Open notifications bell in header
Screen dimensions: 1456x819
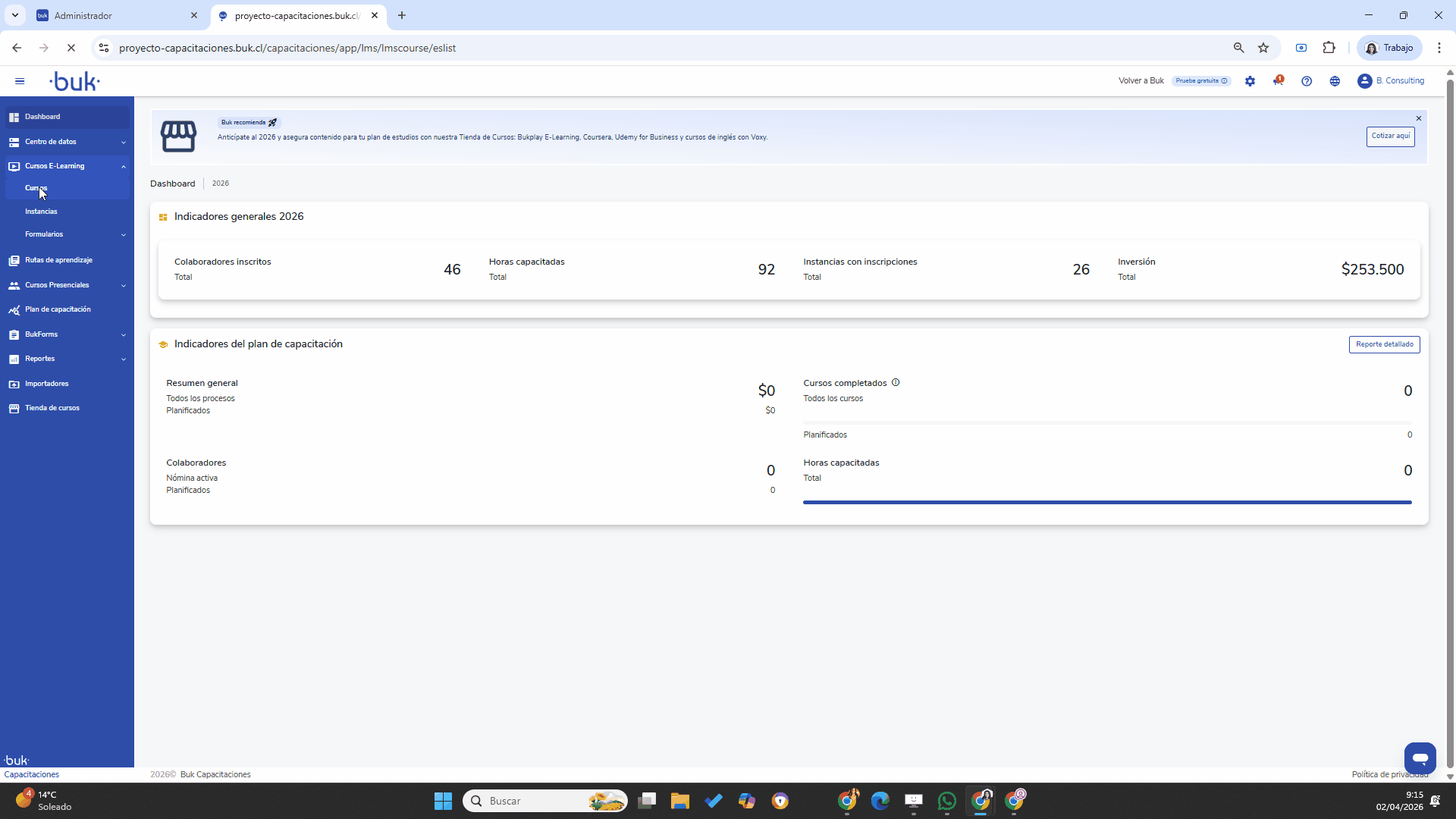pos(1278,81)
